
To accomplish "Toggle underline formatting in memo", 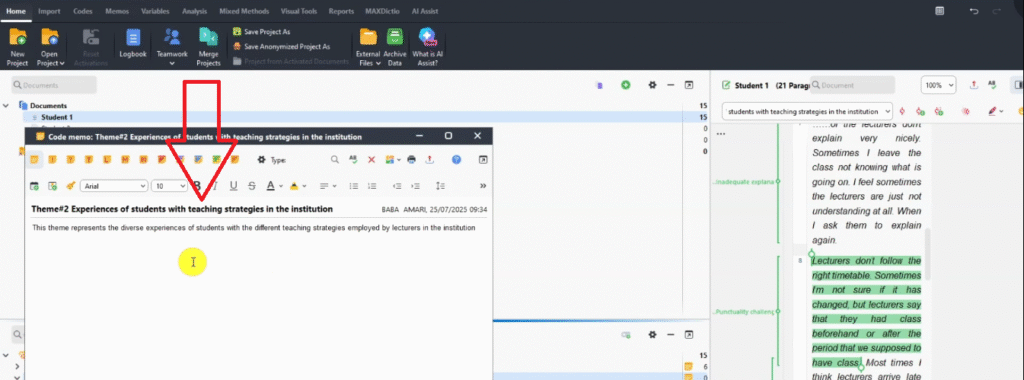I will point(233,186).
